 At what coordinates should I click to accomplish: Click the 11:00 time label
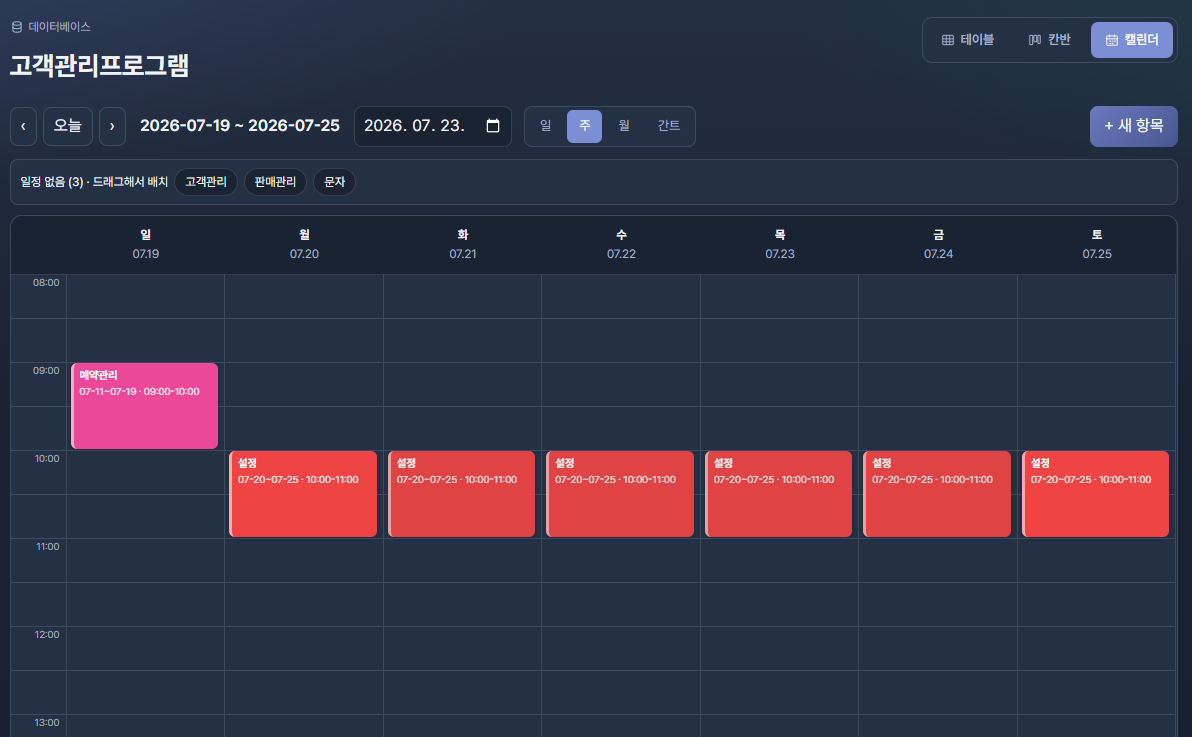click(x=47, y=547)
